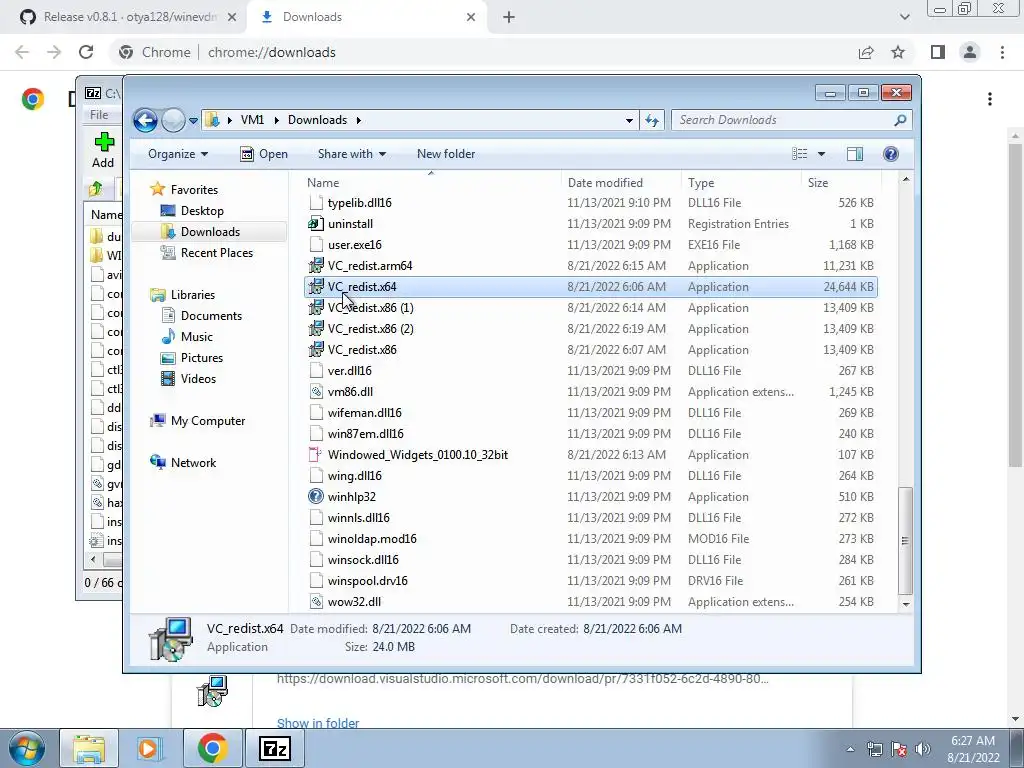Click the Show in folder link

click(318, 723)
